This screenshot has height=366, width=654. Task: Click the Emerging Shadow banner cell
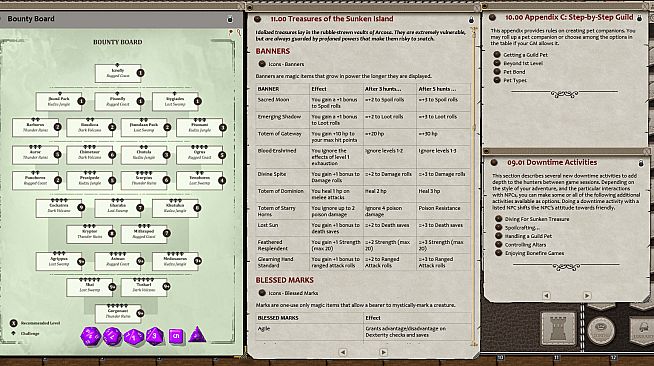282,120
